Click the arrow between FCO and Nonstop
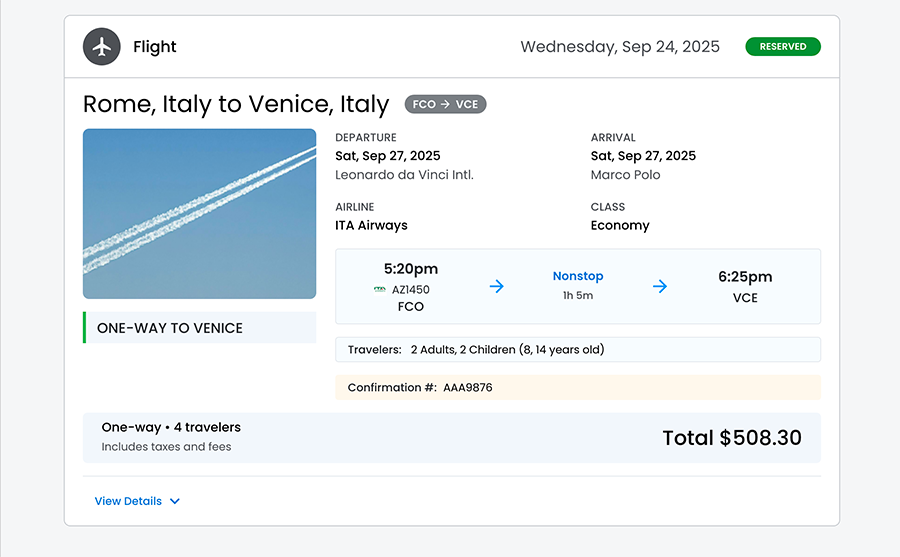The image size is (900, 557). 497,286
